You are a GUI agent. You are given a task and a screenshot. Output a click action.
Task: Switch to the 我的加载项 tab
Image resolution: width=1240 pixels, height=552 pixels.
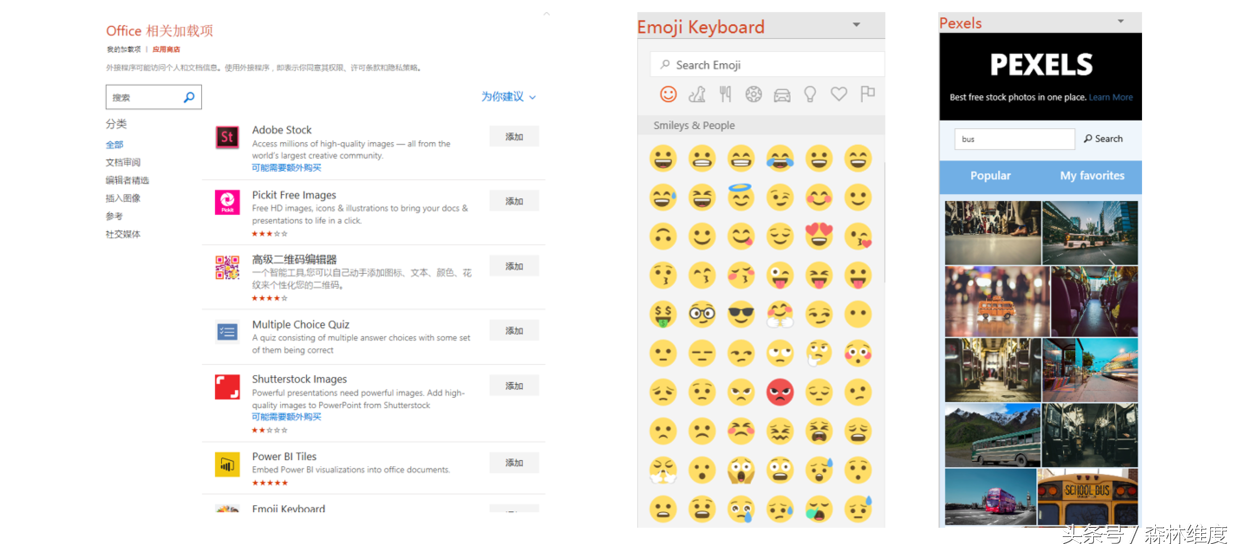tap(124, 49)
